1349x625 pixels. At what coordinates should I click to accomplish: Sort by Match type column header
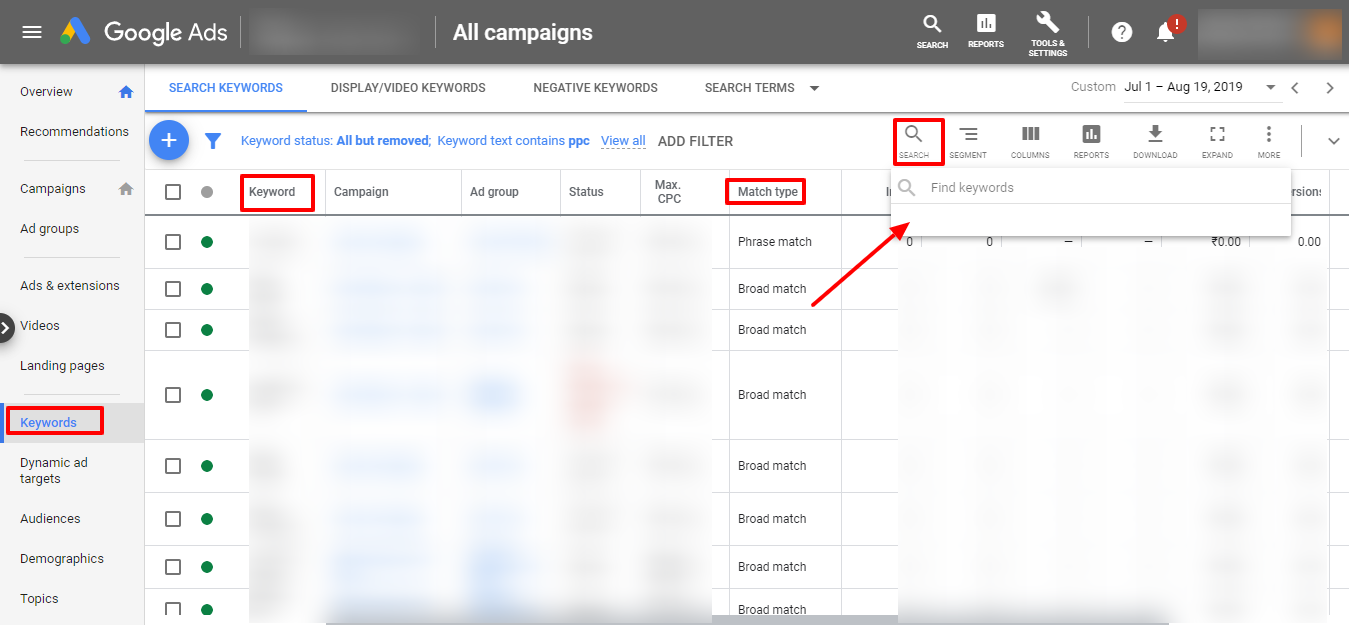click(x=768, y=192)
